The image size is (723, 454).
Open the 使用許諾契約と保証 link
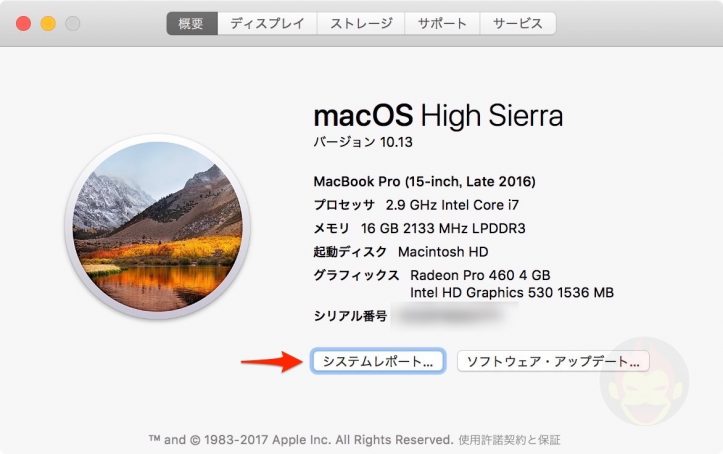point(509,440)
